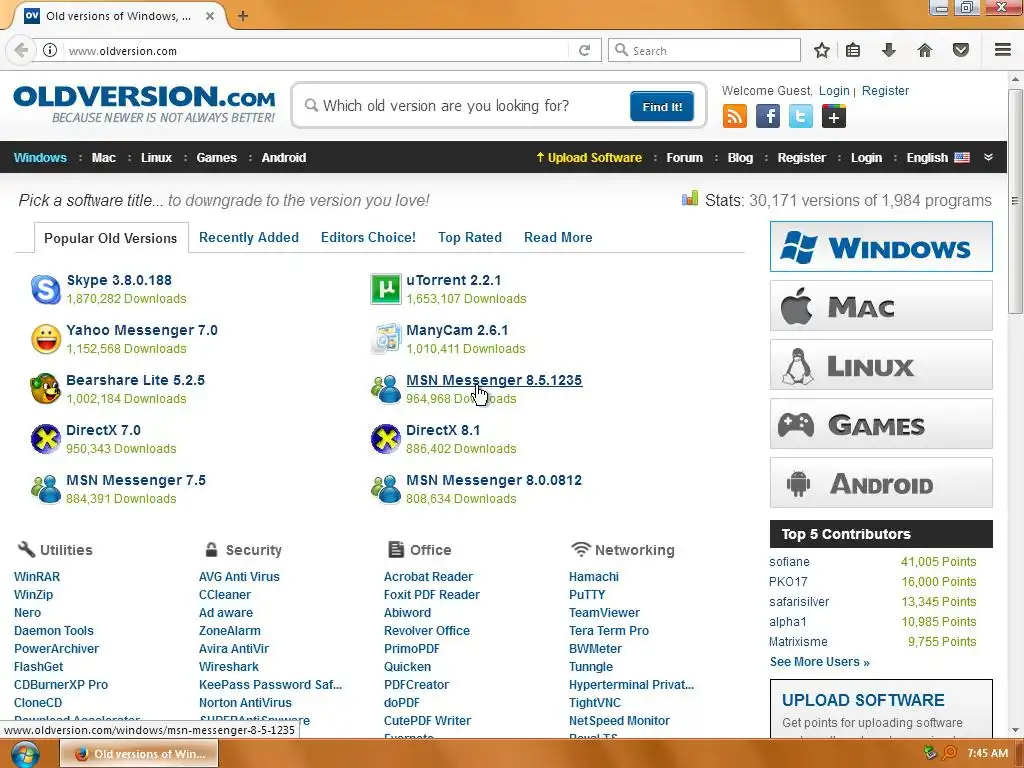The image size is (1024, 768).
Task: Click the browser Search box
Action: pos(704,50)
